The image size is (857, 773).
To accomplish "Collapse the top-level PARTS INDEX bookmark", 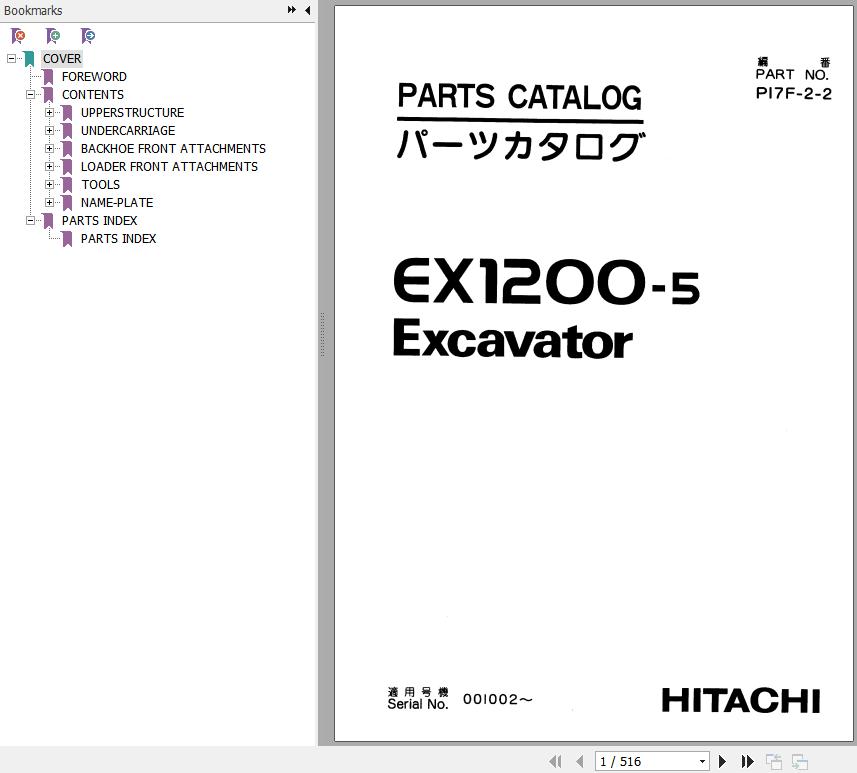I will tap(31, 220).
